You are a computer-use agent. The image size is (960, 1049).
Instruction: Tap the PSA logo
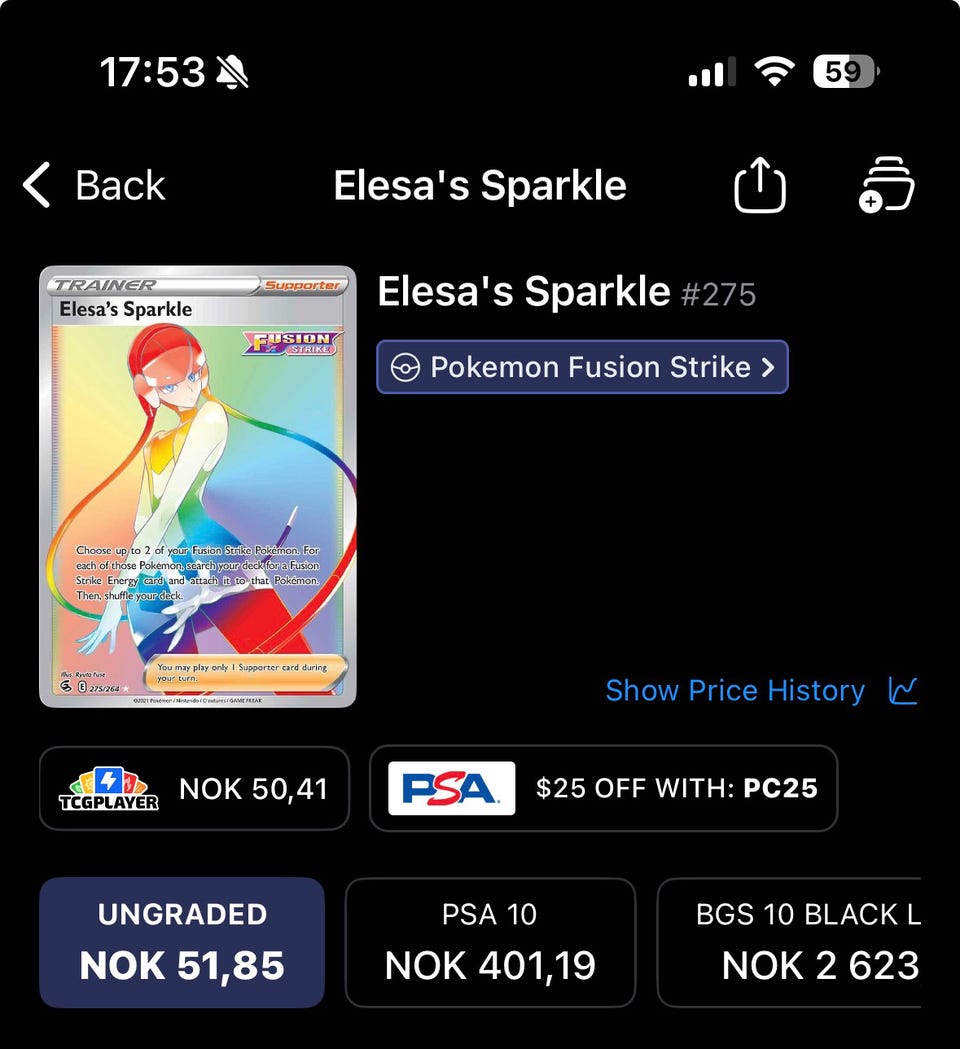(x=451, y=788)
